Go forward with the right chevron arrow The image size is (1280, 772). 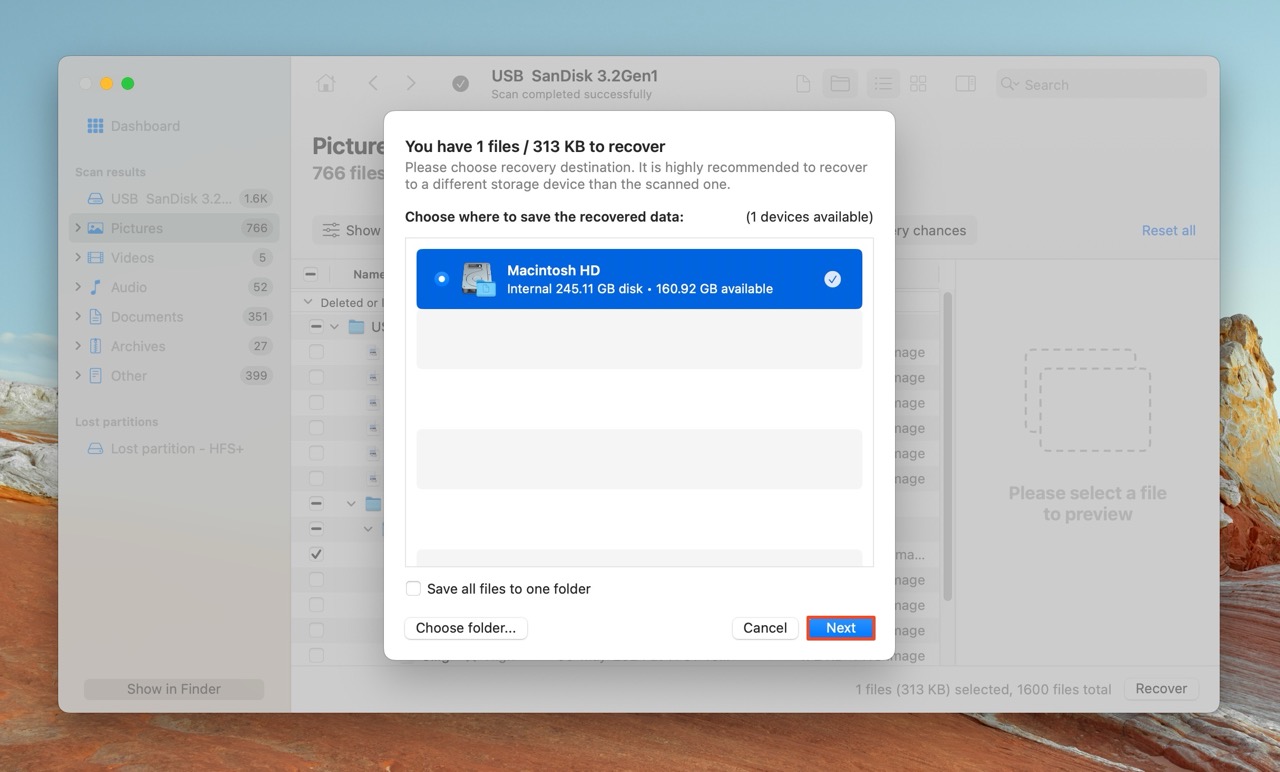[x=411, y=84]
